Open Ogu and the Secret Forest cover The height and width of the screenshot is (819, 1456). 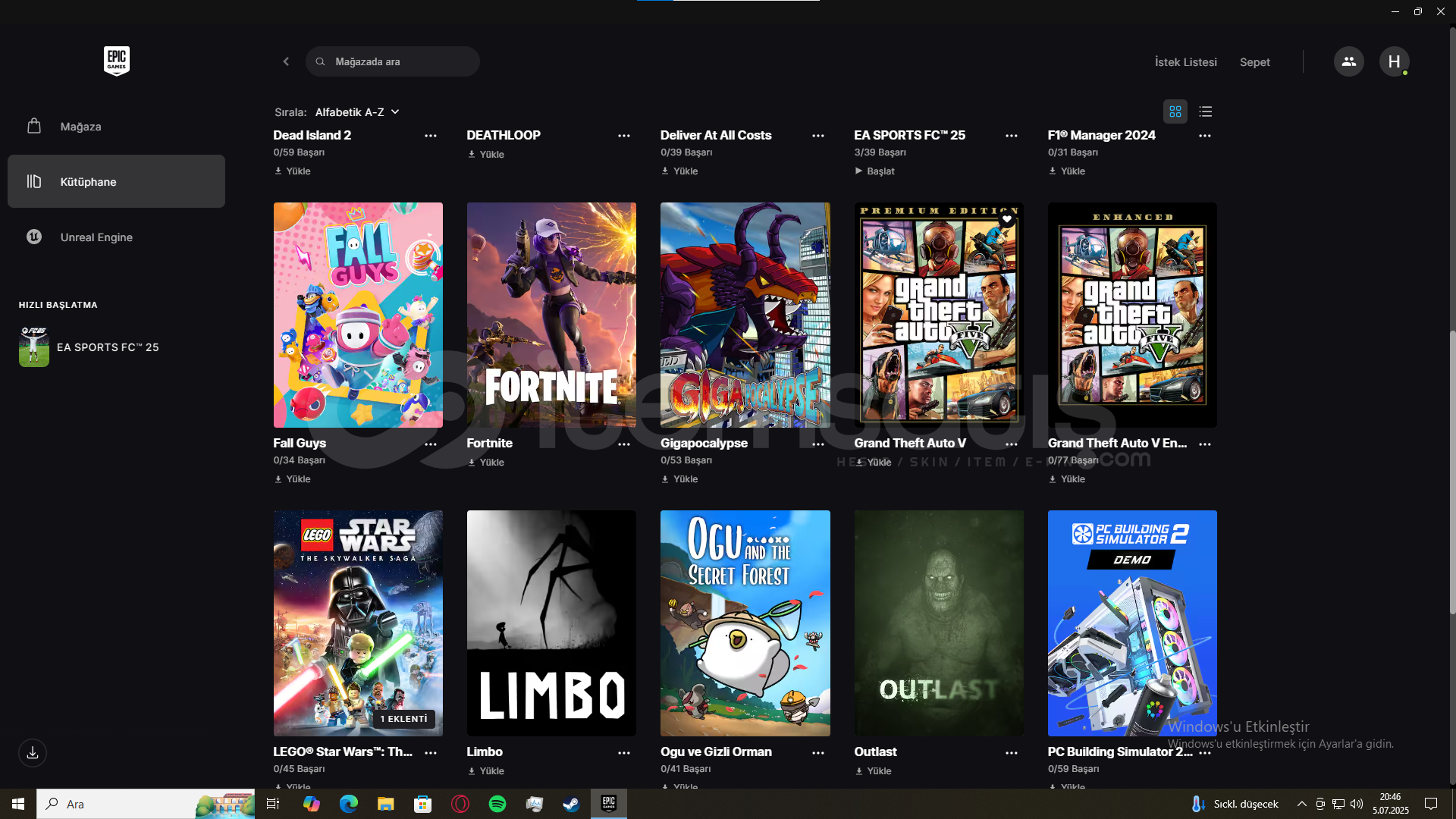point(745,623)
